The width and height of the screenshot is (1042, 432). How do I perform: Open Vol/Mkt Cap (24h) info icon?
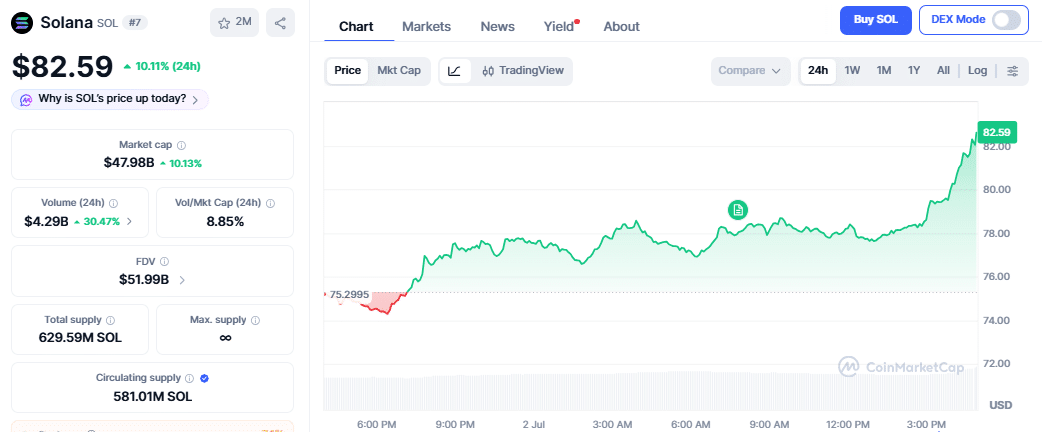point(270,203)
